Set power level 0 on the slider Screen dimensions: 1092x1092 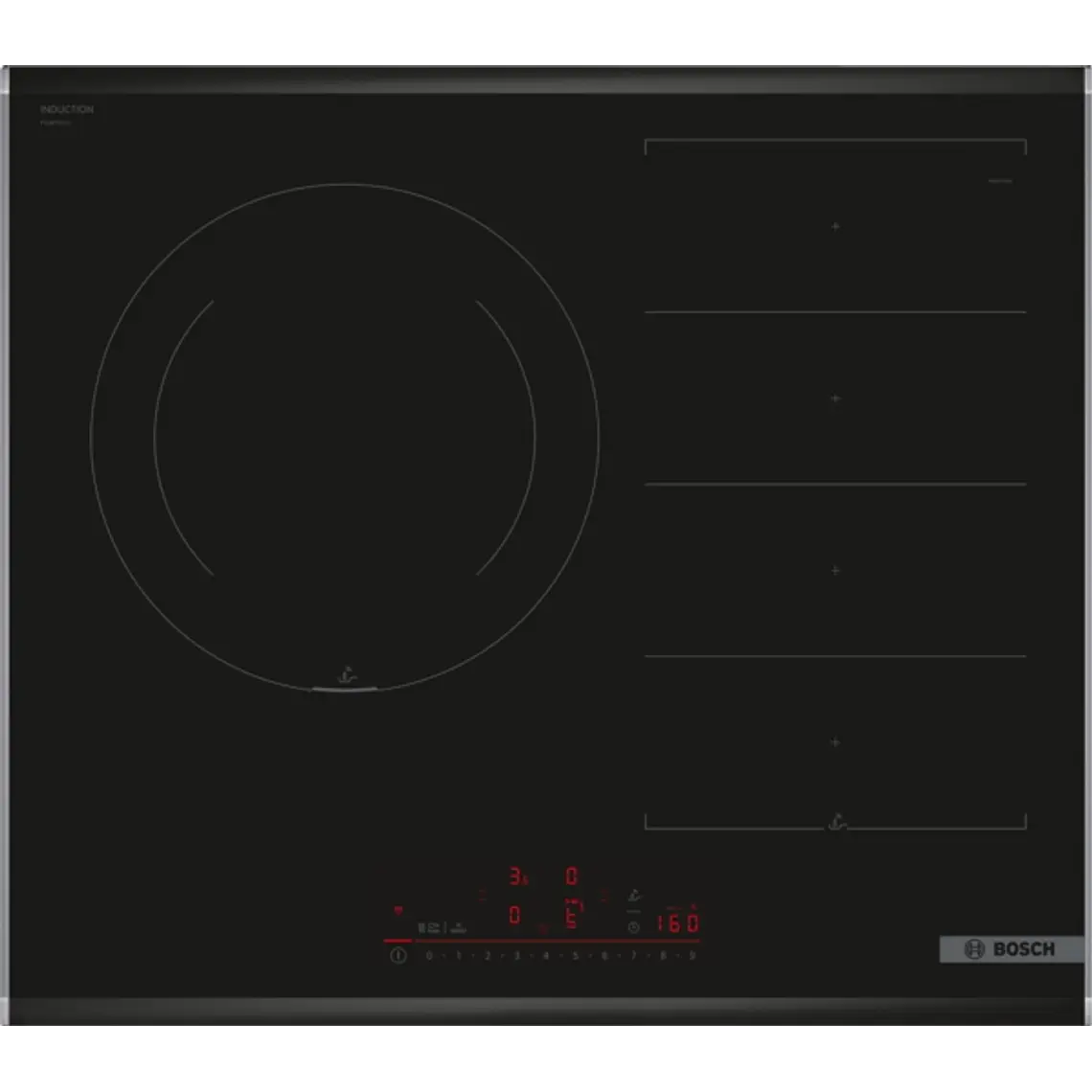(429, 955)
